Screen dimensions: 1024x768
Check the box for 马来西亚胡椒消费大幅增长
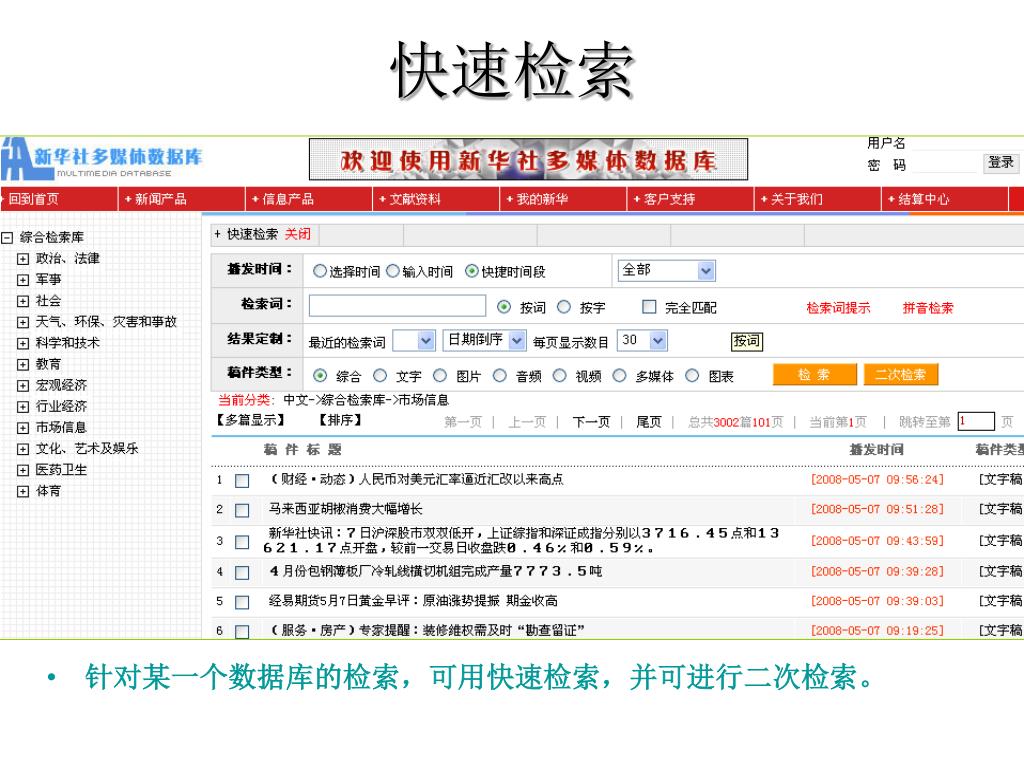(x=242, y=511)
